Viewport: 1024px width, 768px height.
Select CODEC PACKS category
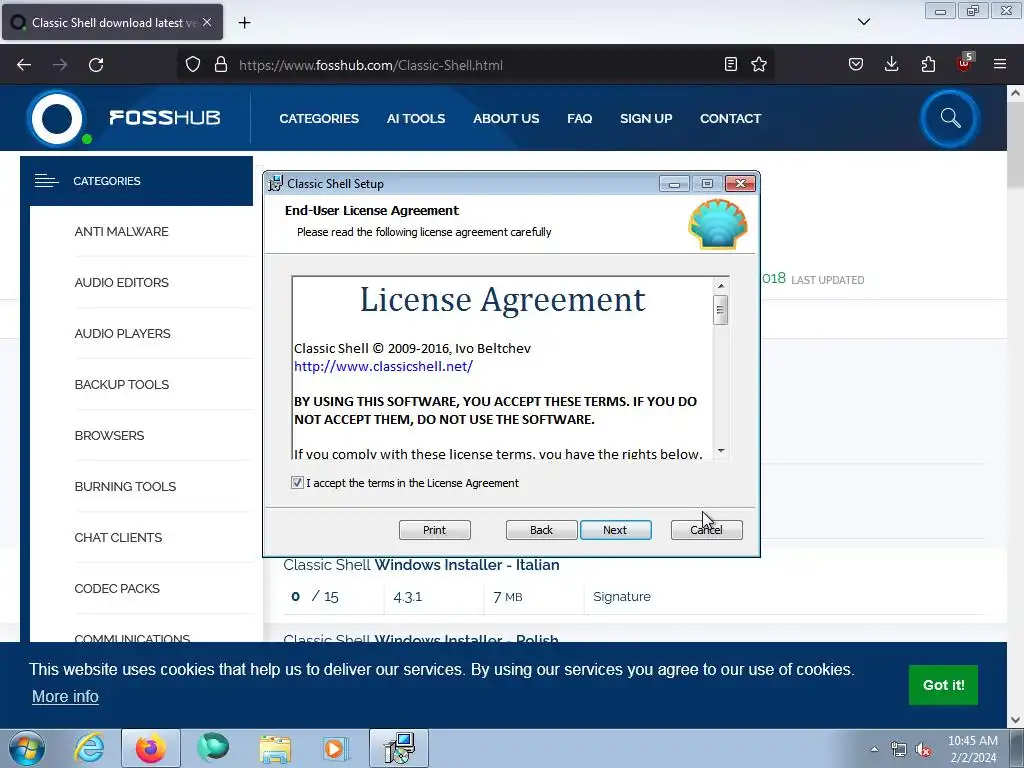(x=117, y=588)
